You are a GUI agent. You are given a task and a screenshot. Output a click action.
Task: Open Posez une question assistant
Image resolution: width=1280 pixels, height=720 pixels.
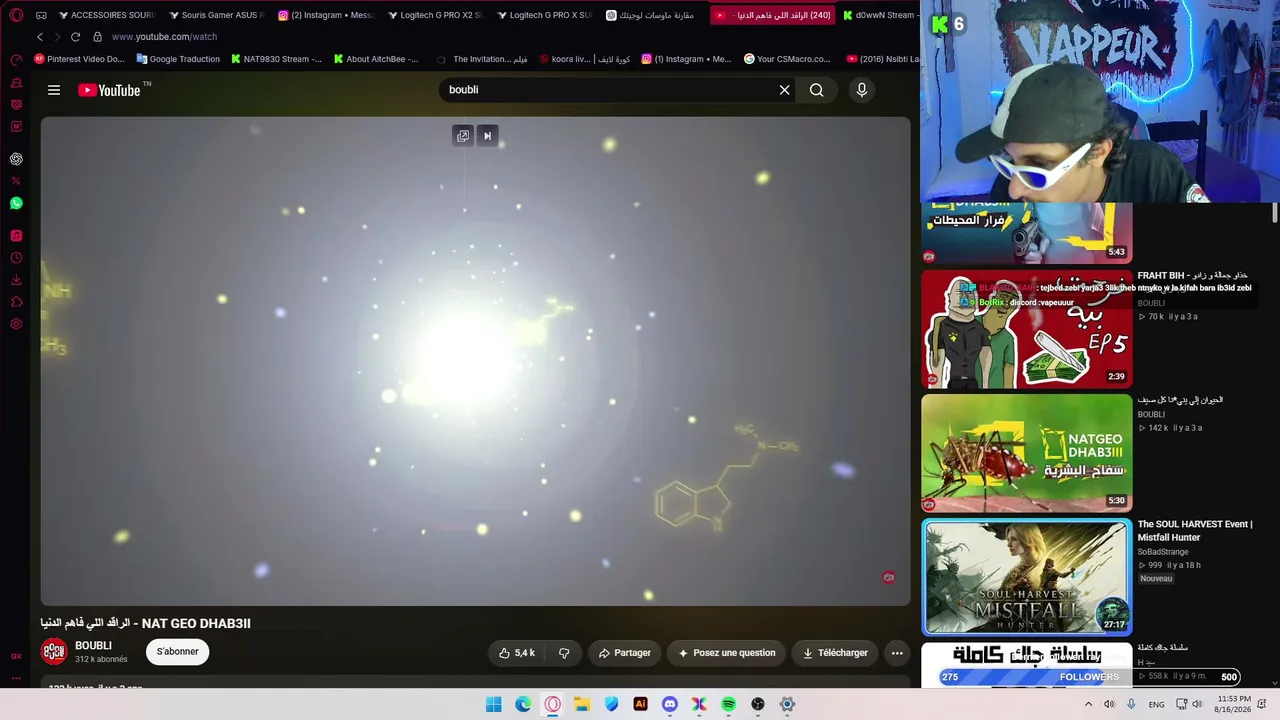pyautogui.click(x=727, y=653)
